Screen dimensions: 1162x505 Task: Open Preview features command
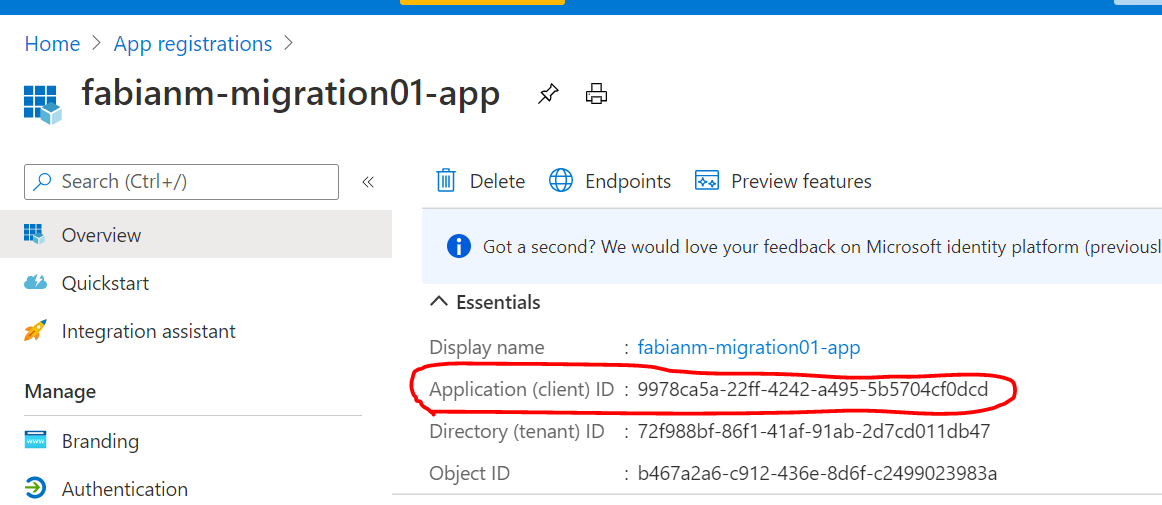point(801,182)
